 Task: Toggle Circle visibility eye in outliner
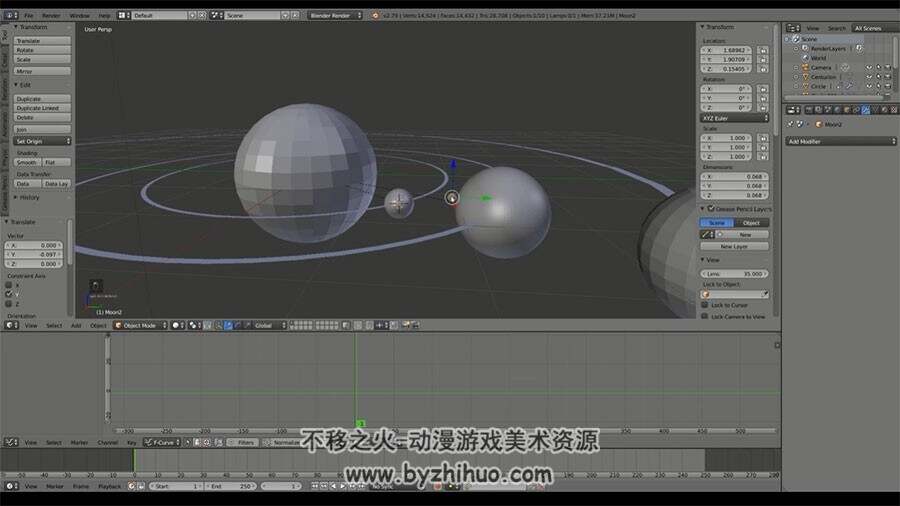869,86
